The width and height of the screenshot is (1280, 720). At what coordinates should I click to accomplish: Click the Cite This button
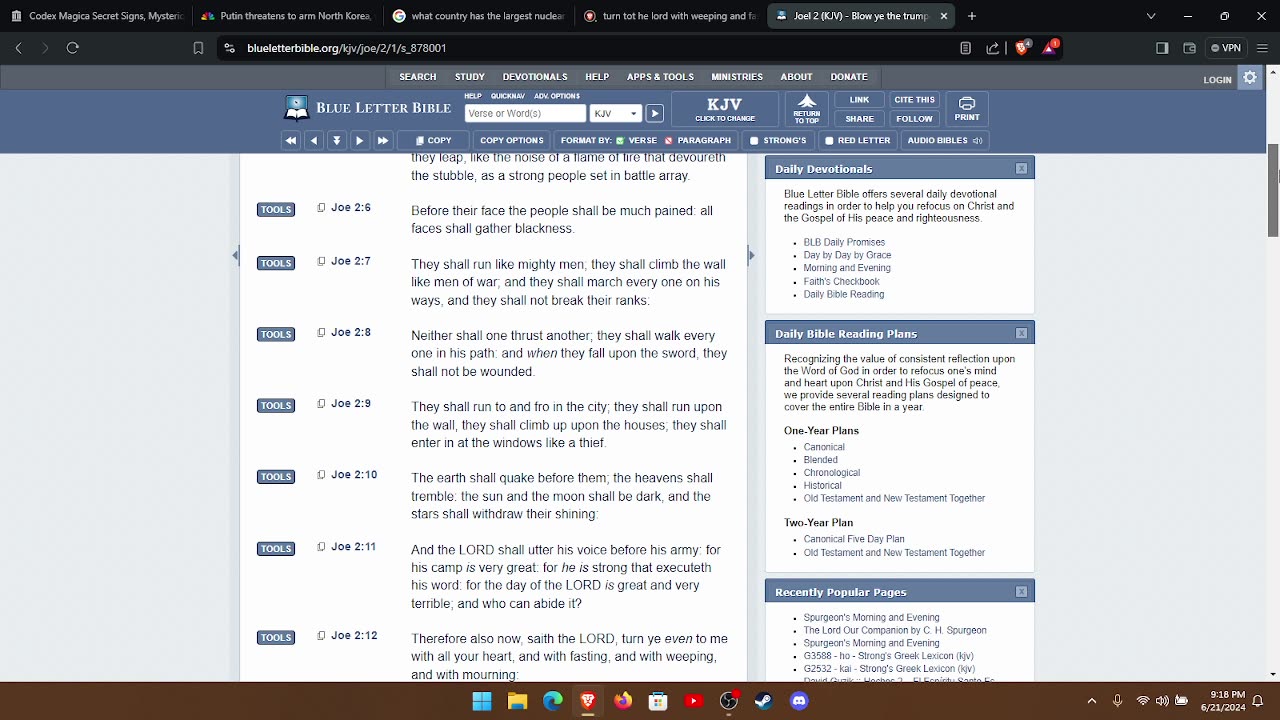coord(914,100)
